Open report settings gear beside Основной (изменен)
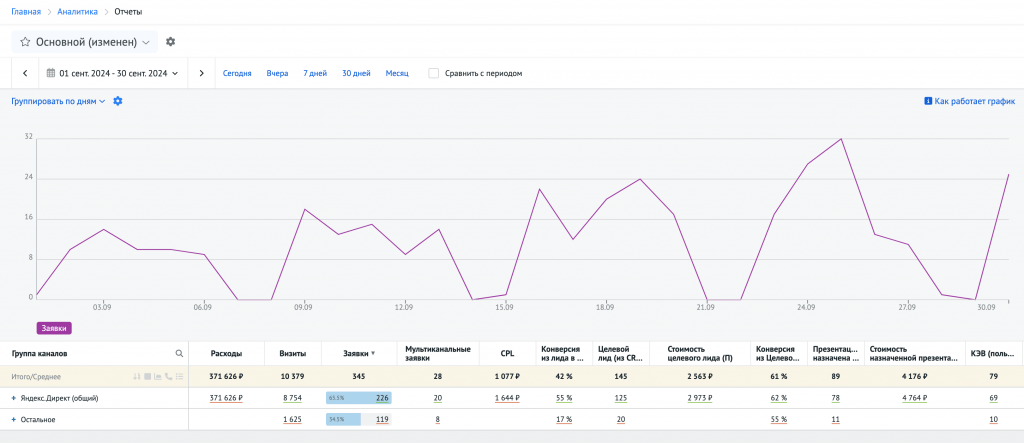The image size is (1024, 443). tap(170, 42)
